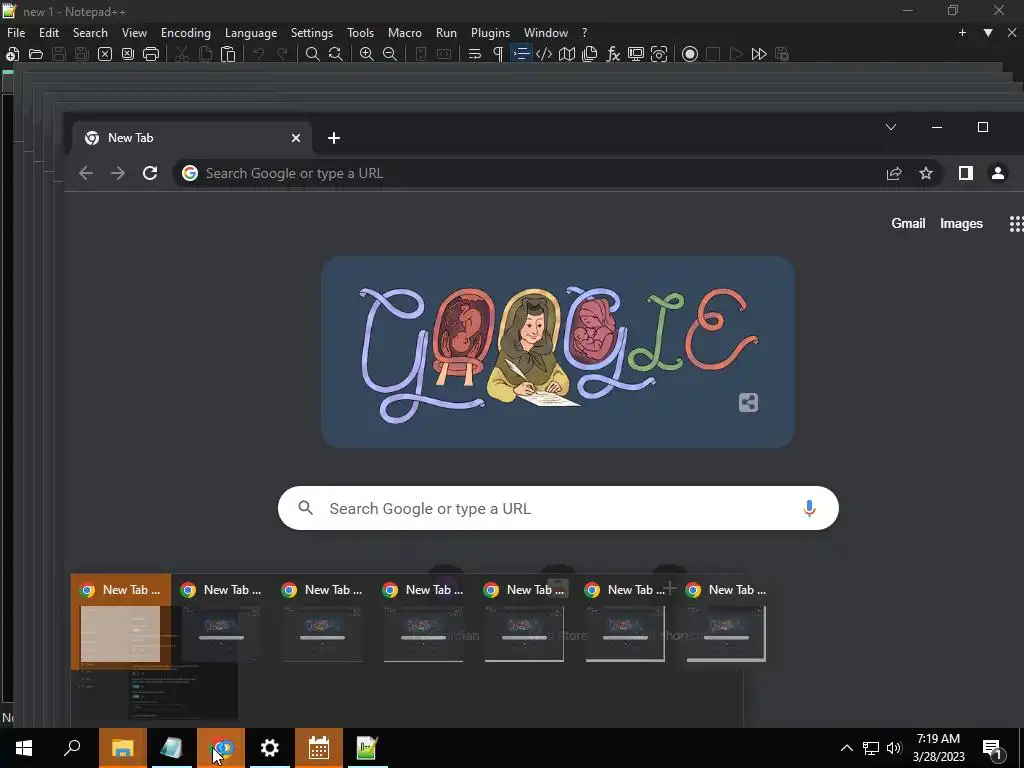1024x768 pixels.
Task: Click the Print icon in Notepad++ toolbar
Action: click(x=151, y=54)
